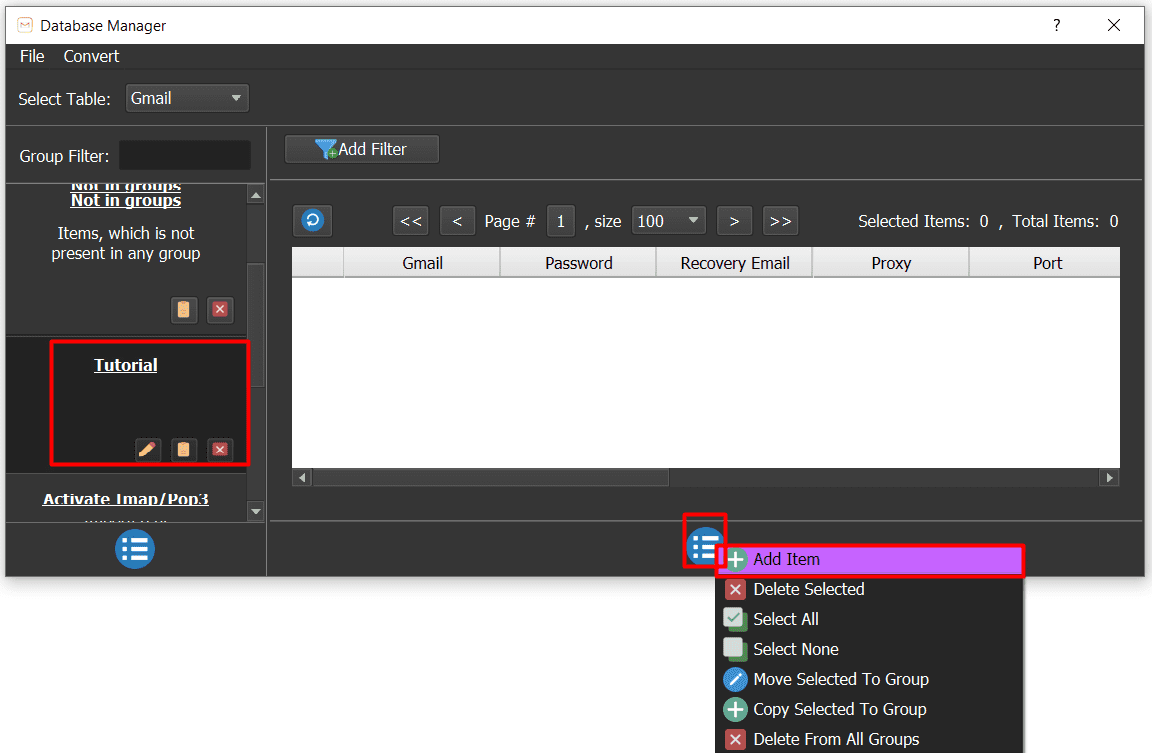
Task: Open the File menu
Action: [32, 57]
